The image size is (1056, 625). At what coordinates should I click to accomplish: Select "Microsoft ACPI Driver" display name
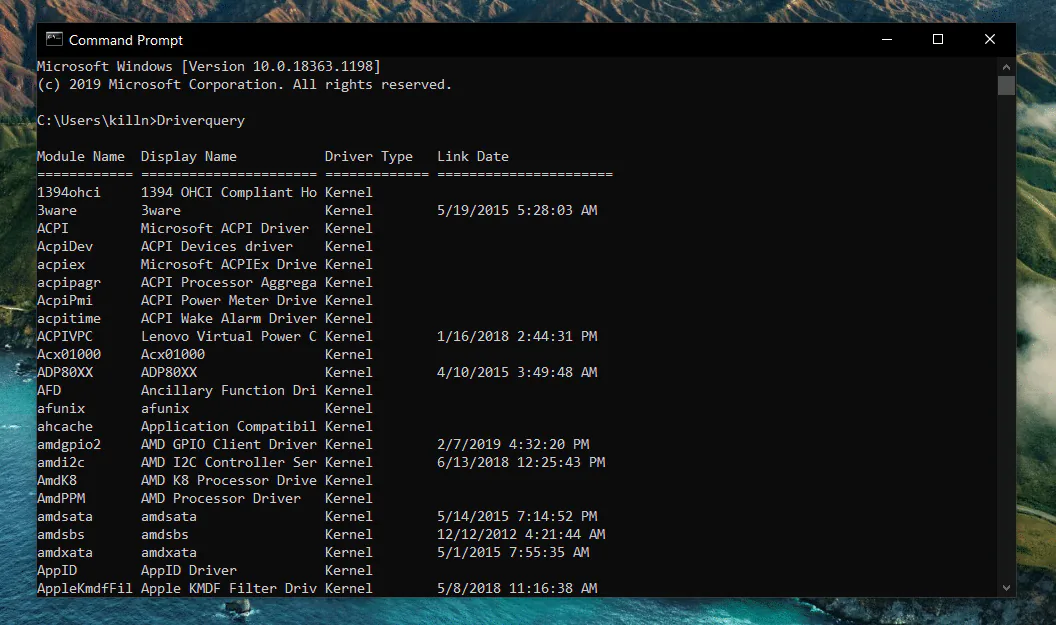pyautogui.click(x=224, y=228)
